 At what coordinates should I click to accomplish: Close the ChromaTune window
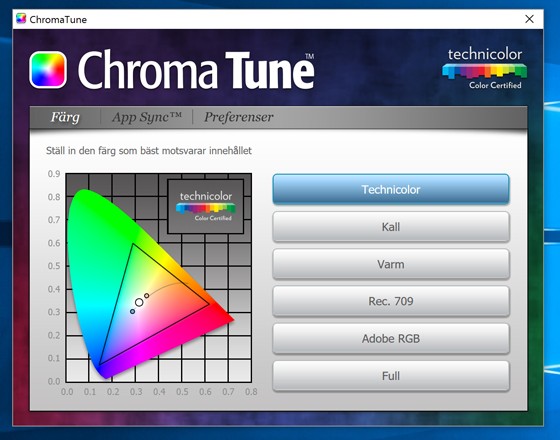530,19
